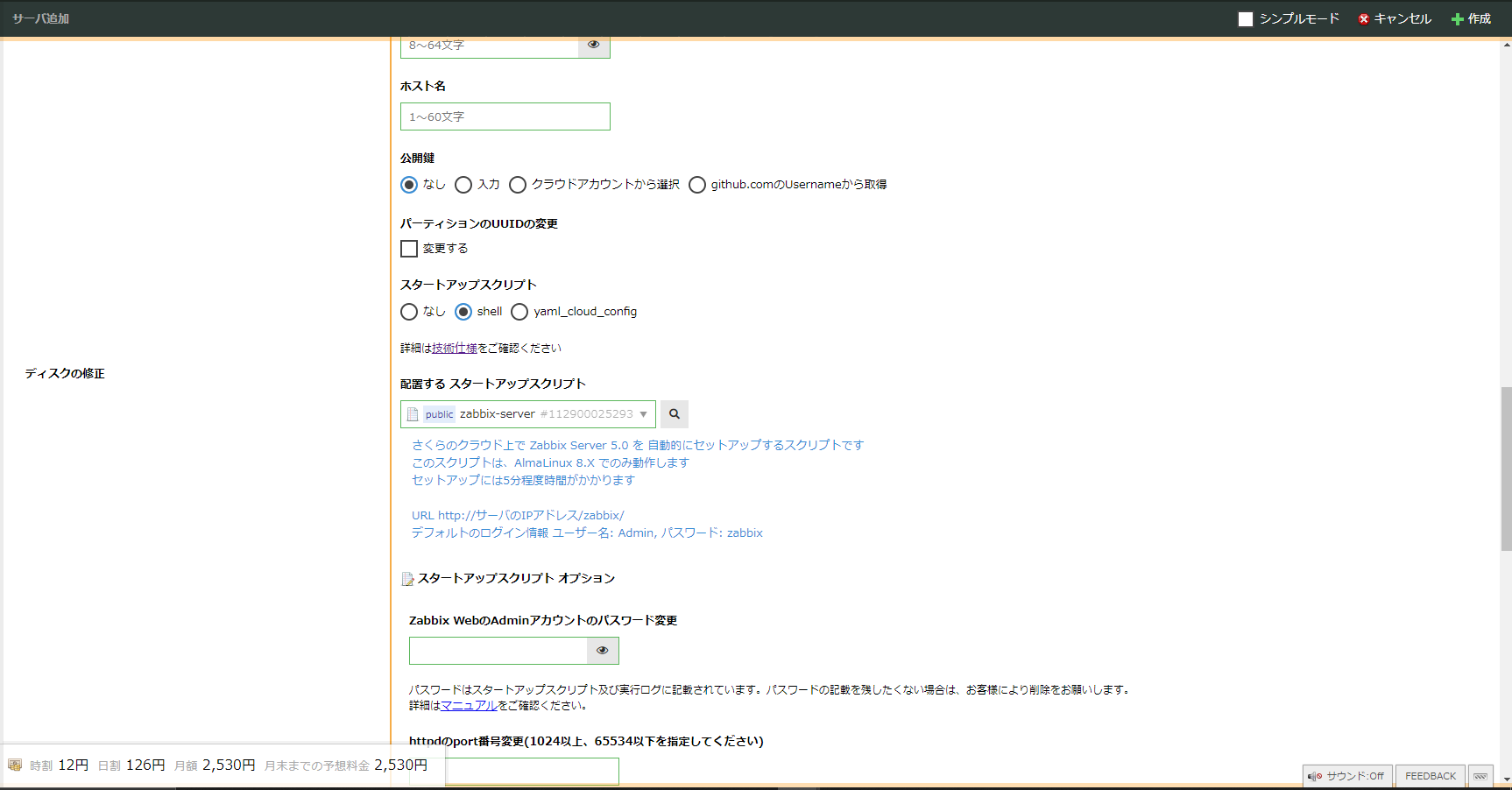Click the startup script options note icon
Screen dimensions: 1512x790
pyautogui.click(x=407, y=579)
